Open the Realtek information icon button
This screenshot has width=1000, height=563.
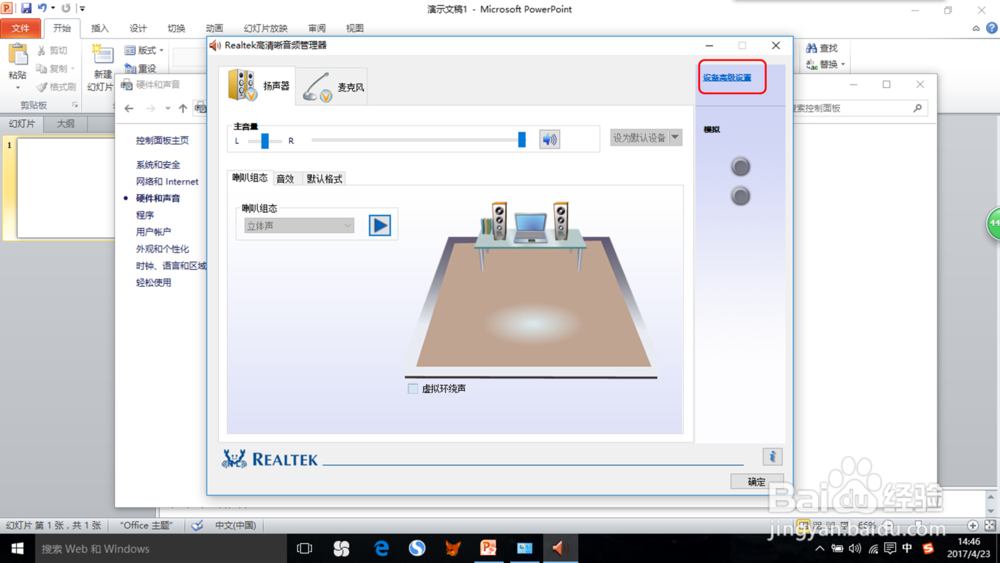[772, 457]
